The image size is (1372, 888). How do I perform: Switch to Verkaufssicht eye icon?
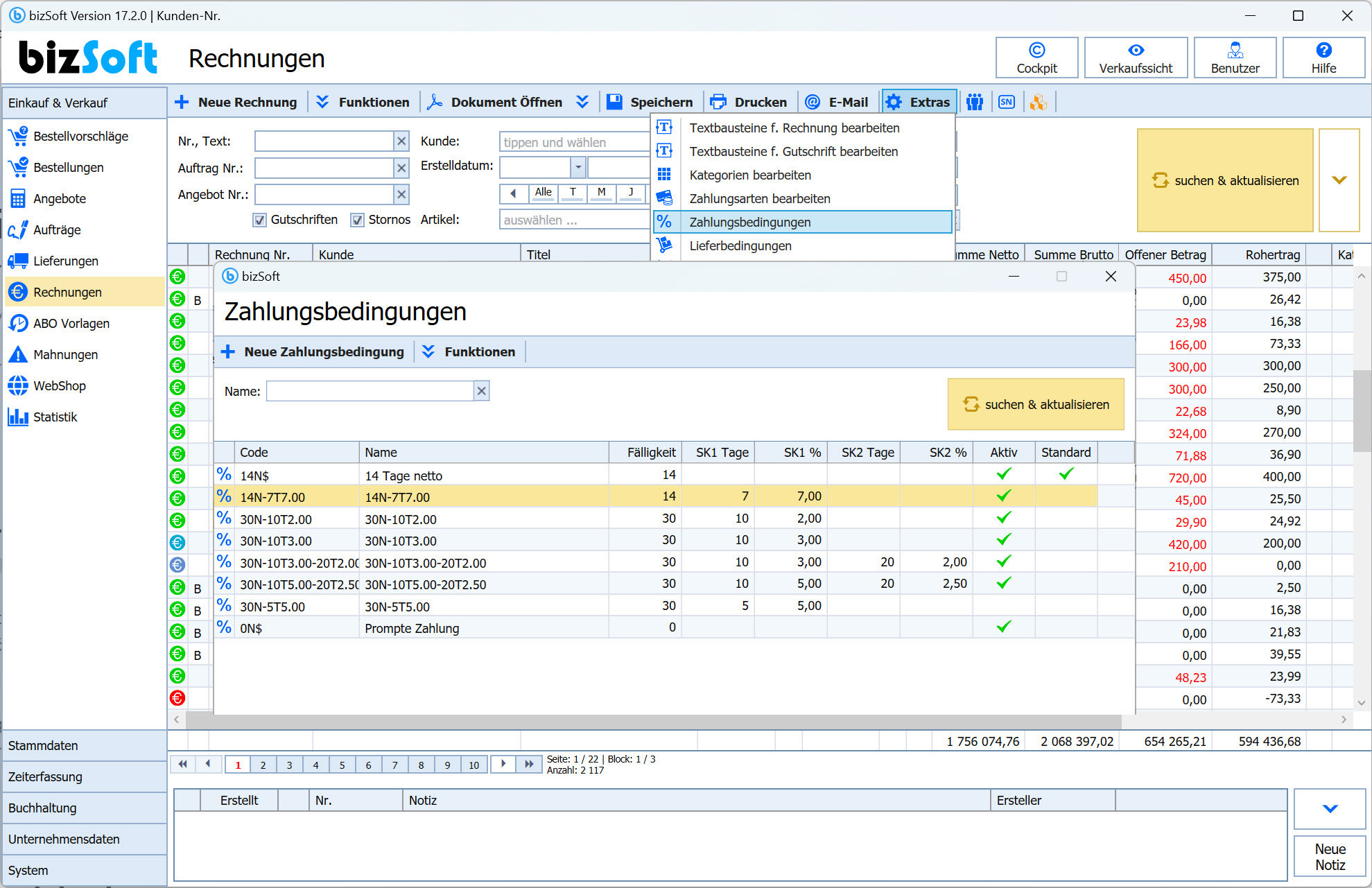1136,50
